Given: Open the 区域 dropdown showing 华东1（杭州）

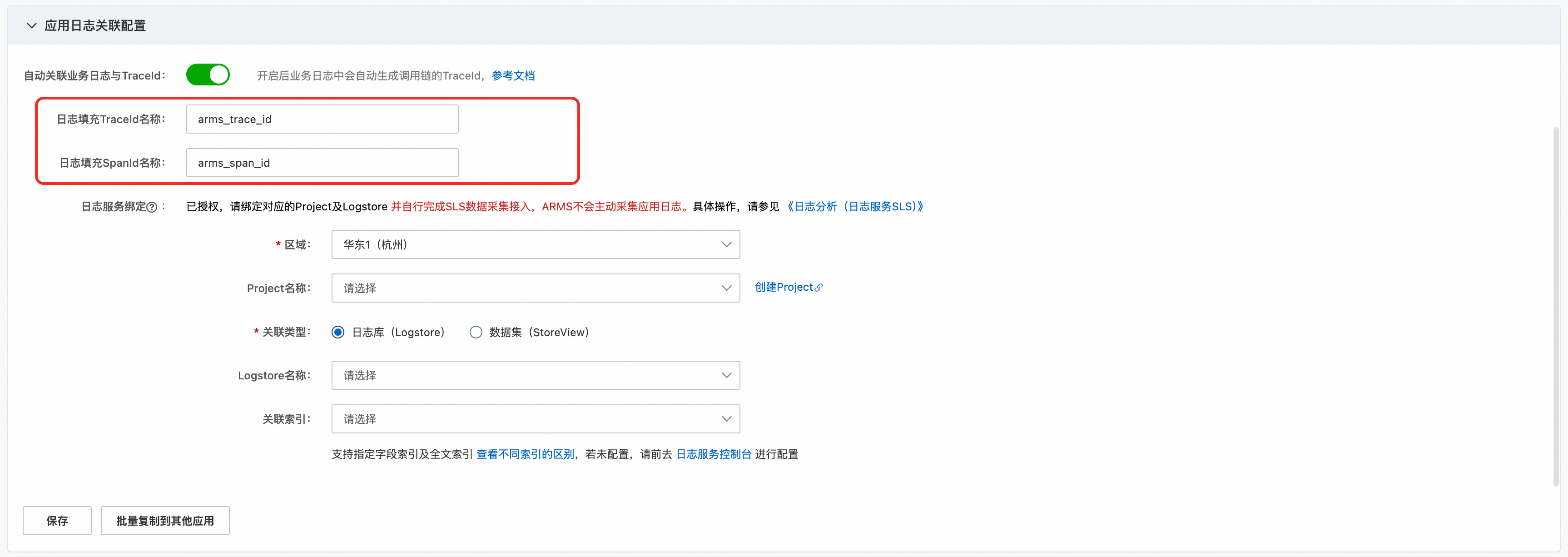Looking at the screenshot, I should [535, 244].
